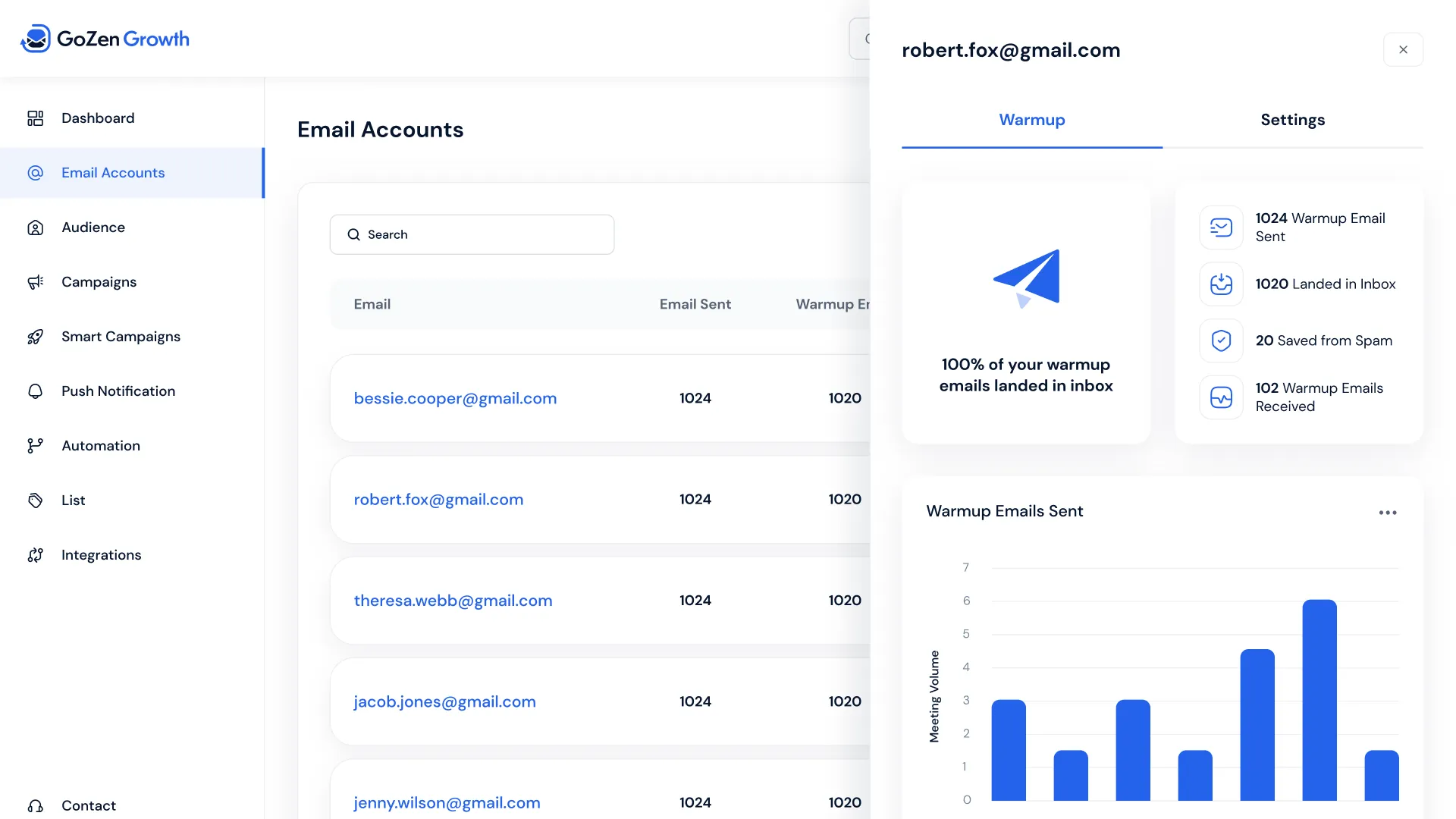The image size is (1456, 819).
Task: Click the Search email accounts field
Action: (x=472, y=234)
